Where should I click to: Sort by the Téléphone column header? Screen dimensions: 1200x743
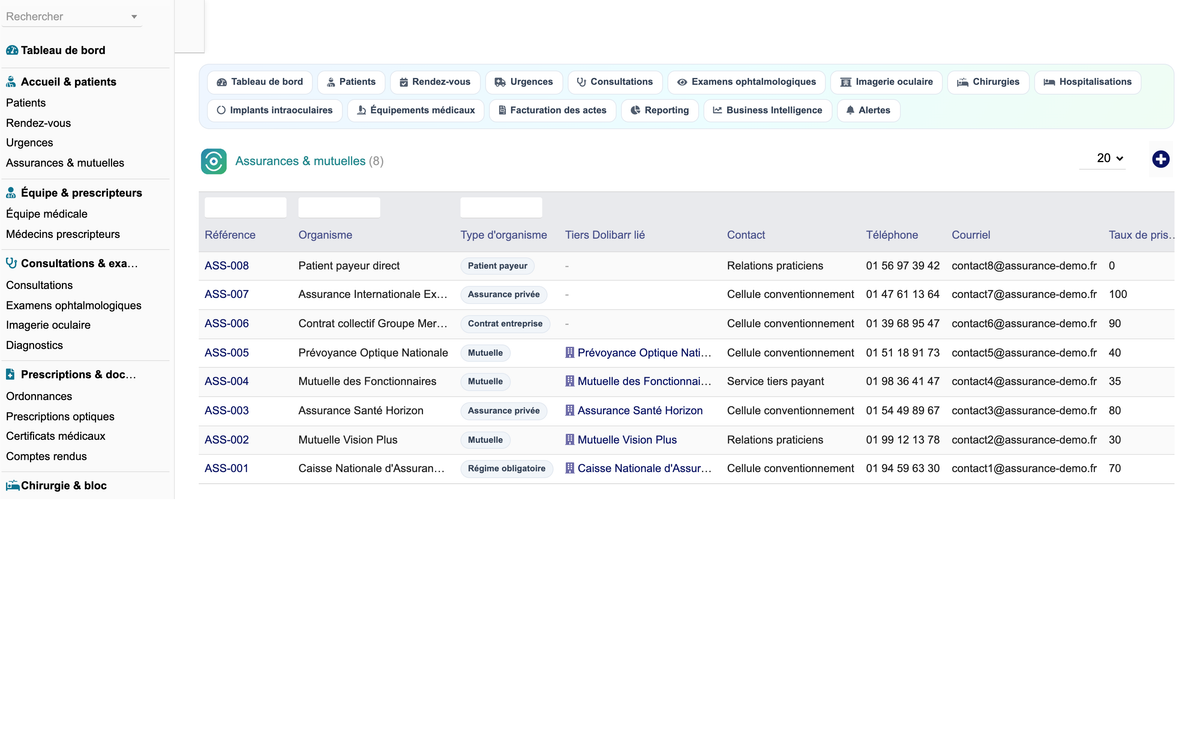[x=892, y=235]
